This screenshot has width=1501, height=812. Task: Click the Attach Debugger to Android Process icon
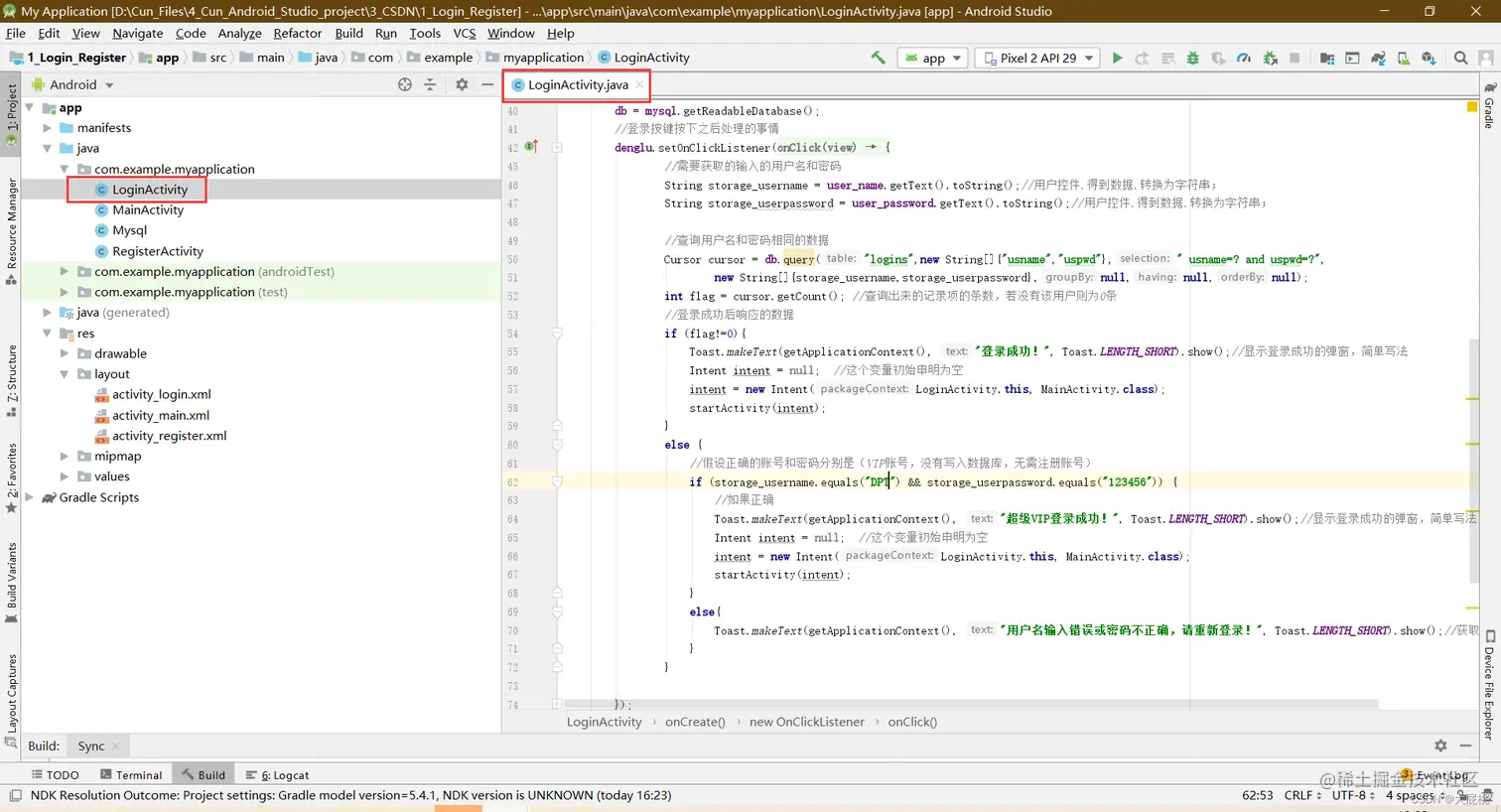tap(1270, 58)
